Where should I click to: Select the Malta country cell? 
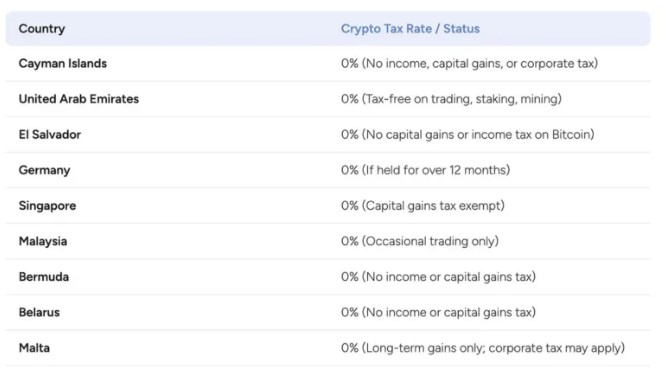coord(34,348)
